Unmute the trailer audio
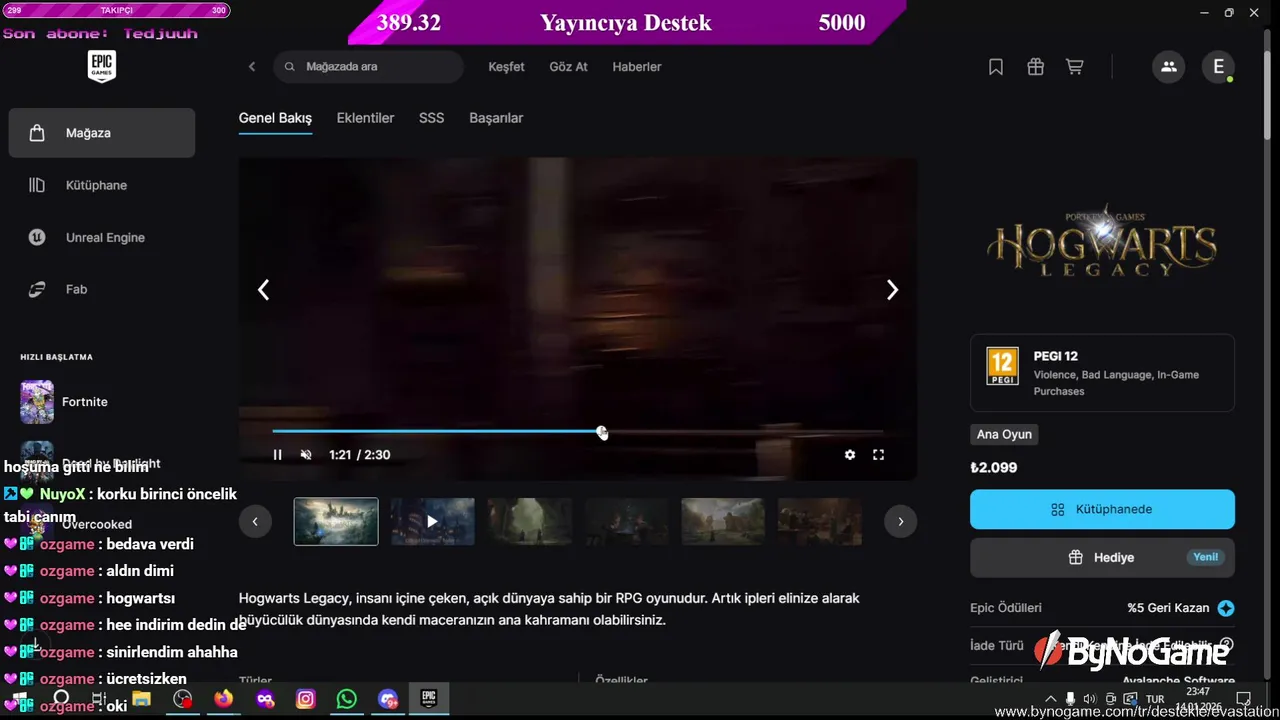Screen dimensions: 1280x720 tap(306, 455)
